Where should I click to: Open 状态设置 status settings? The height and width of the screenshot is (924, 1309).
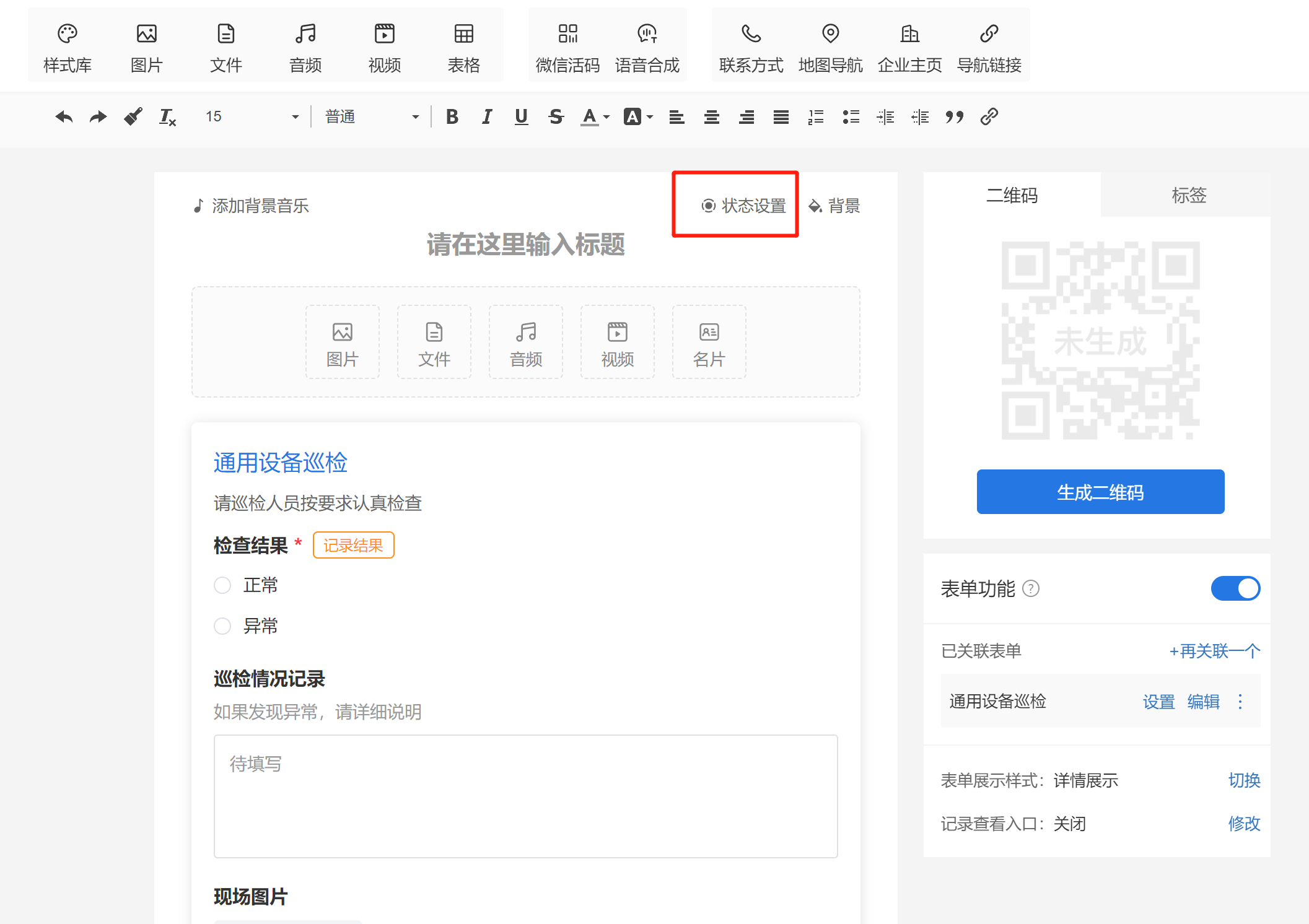(743, 206)
